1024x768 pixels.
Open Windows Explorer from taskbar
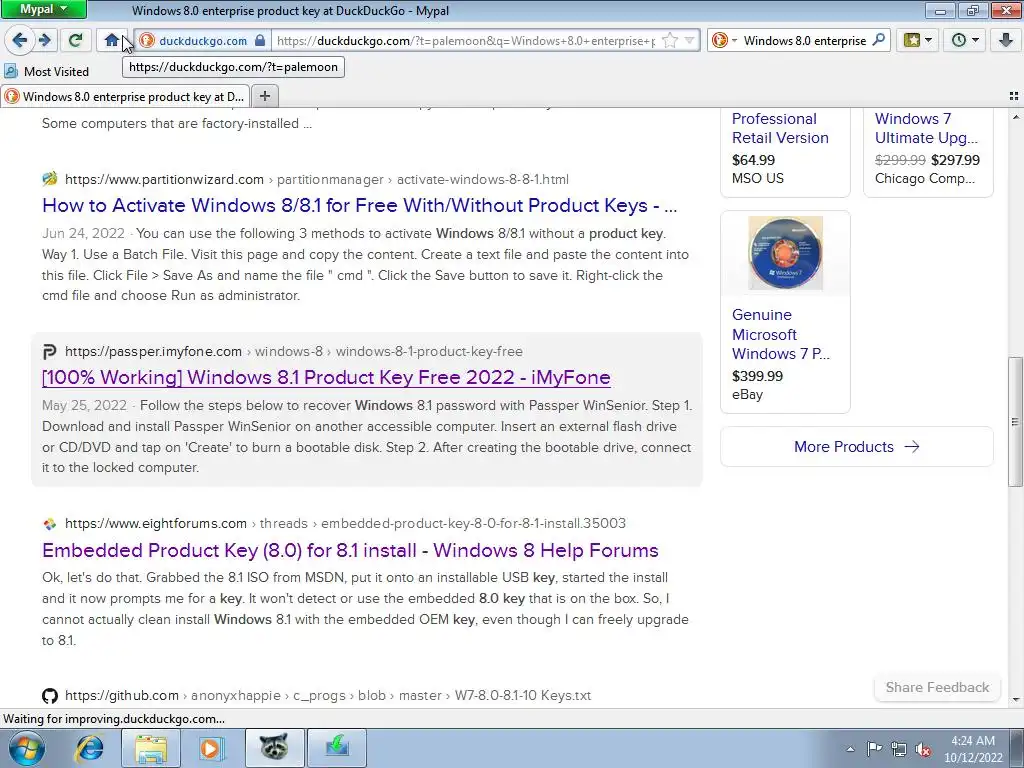(x=151, y=748)
